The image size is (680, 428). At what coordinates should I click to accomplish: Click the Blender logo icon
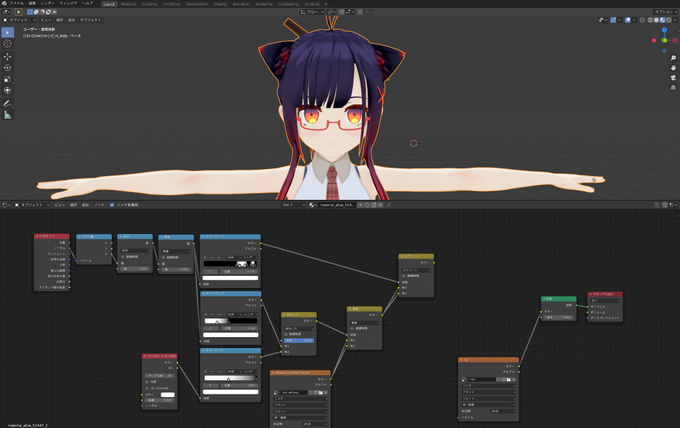coord(4,3)
